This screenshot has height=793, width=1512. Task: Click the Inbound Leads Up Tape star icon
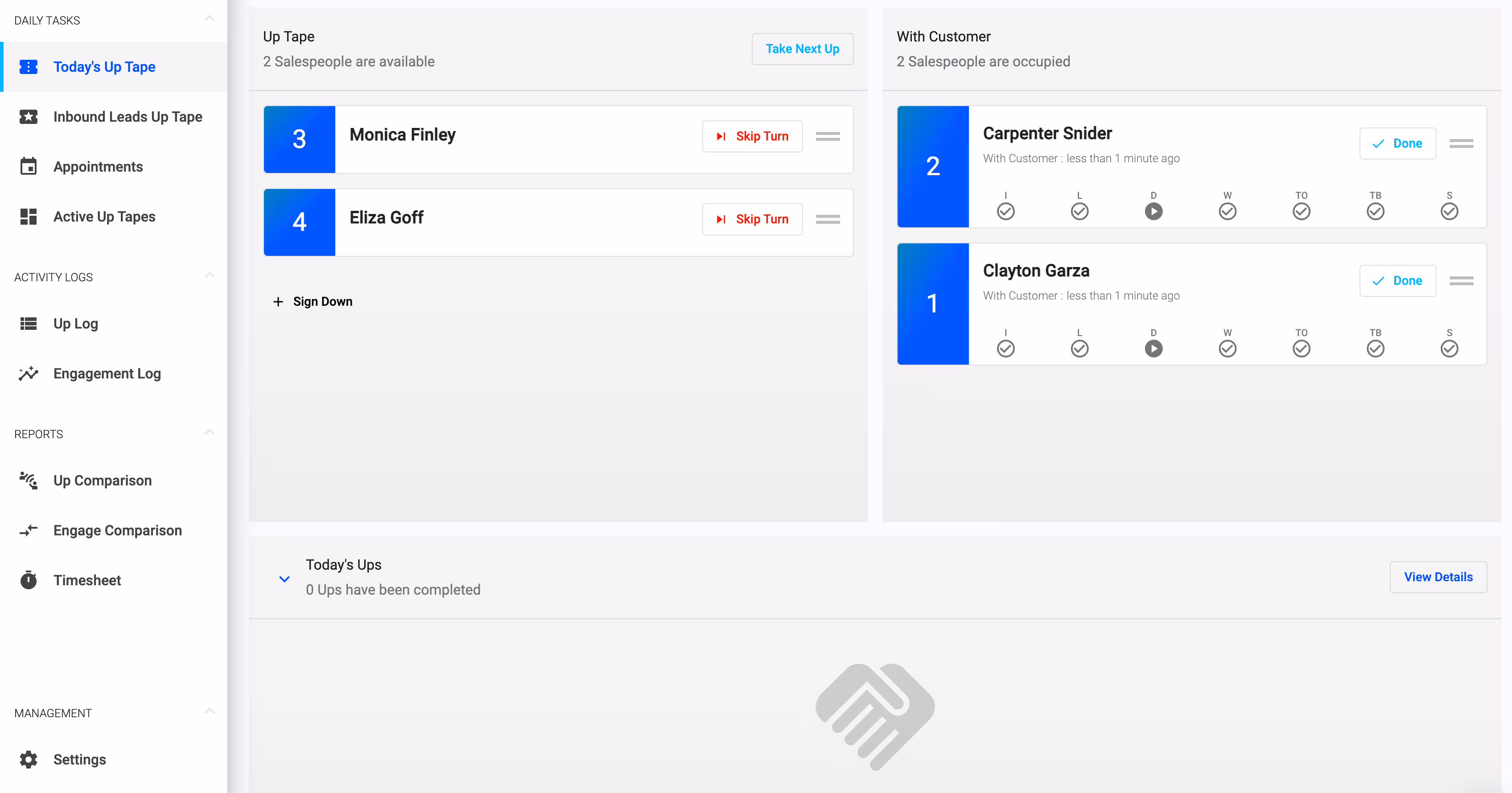coord(28,117)
